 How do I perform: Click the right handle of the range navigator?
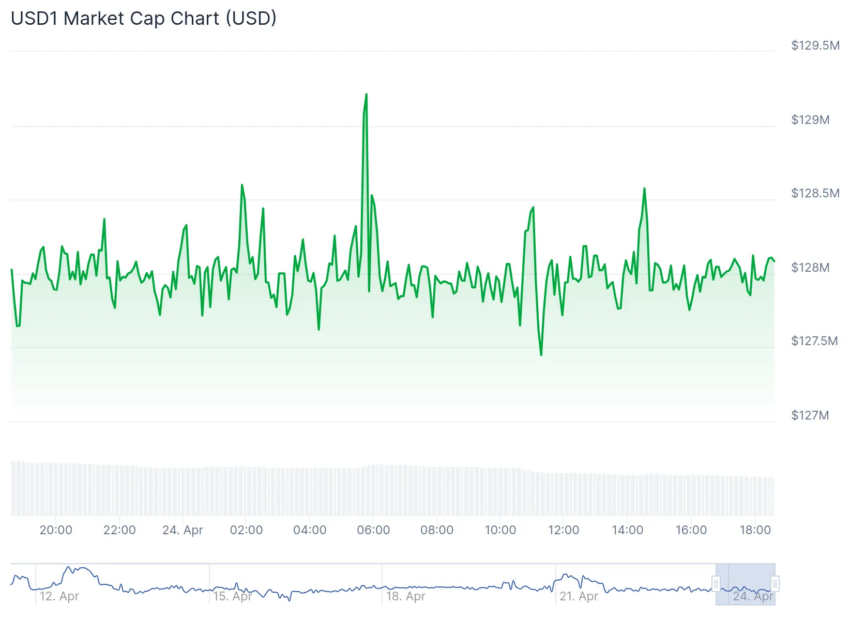point(775,583)
